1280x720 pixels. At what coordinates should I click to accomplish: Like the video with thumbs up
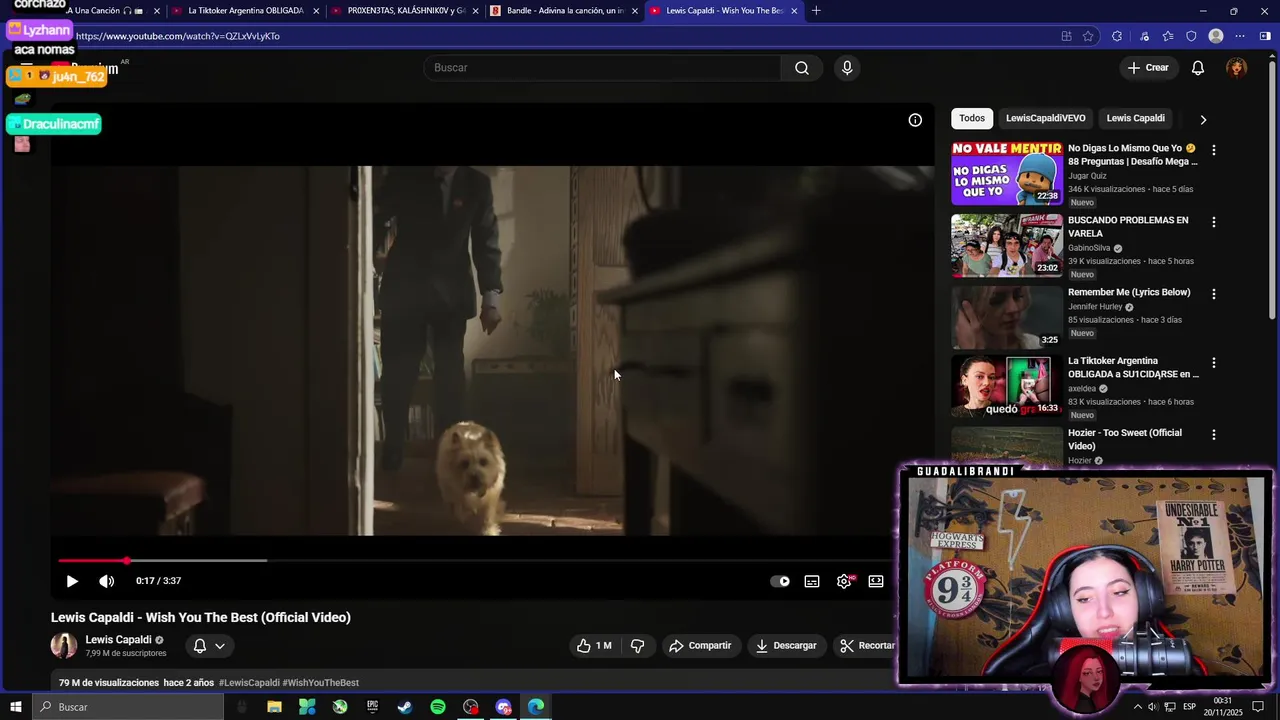point(594,646)
